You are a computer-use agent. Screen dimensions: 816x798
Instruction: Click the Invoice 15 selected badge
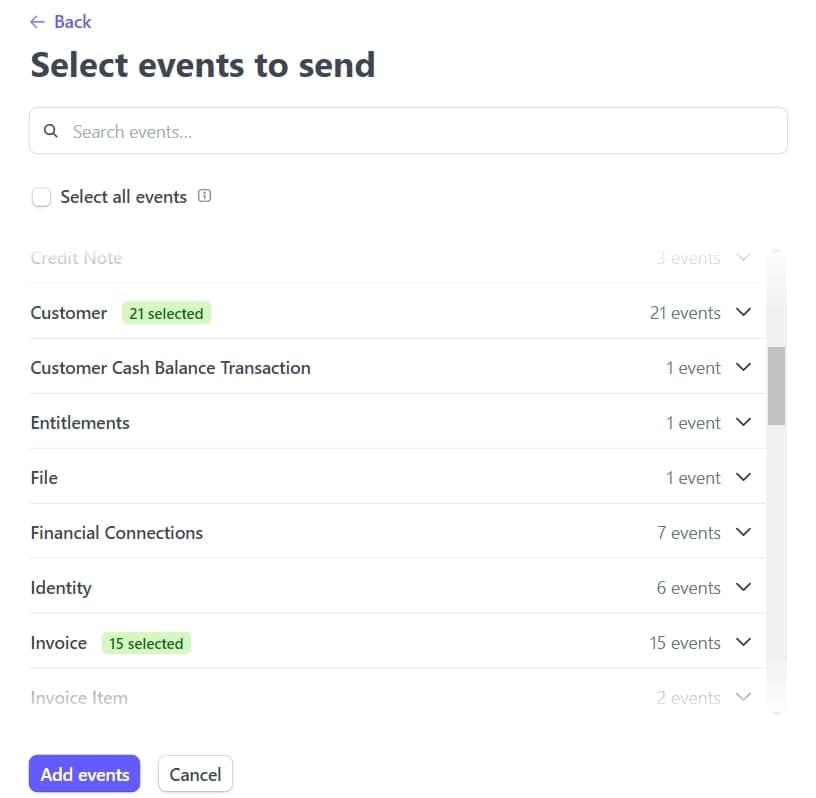[x=146, y=643]
